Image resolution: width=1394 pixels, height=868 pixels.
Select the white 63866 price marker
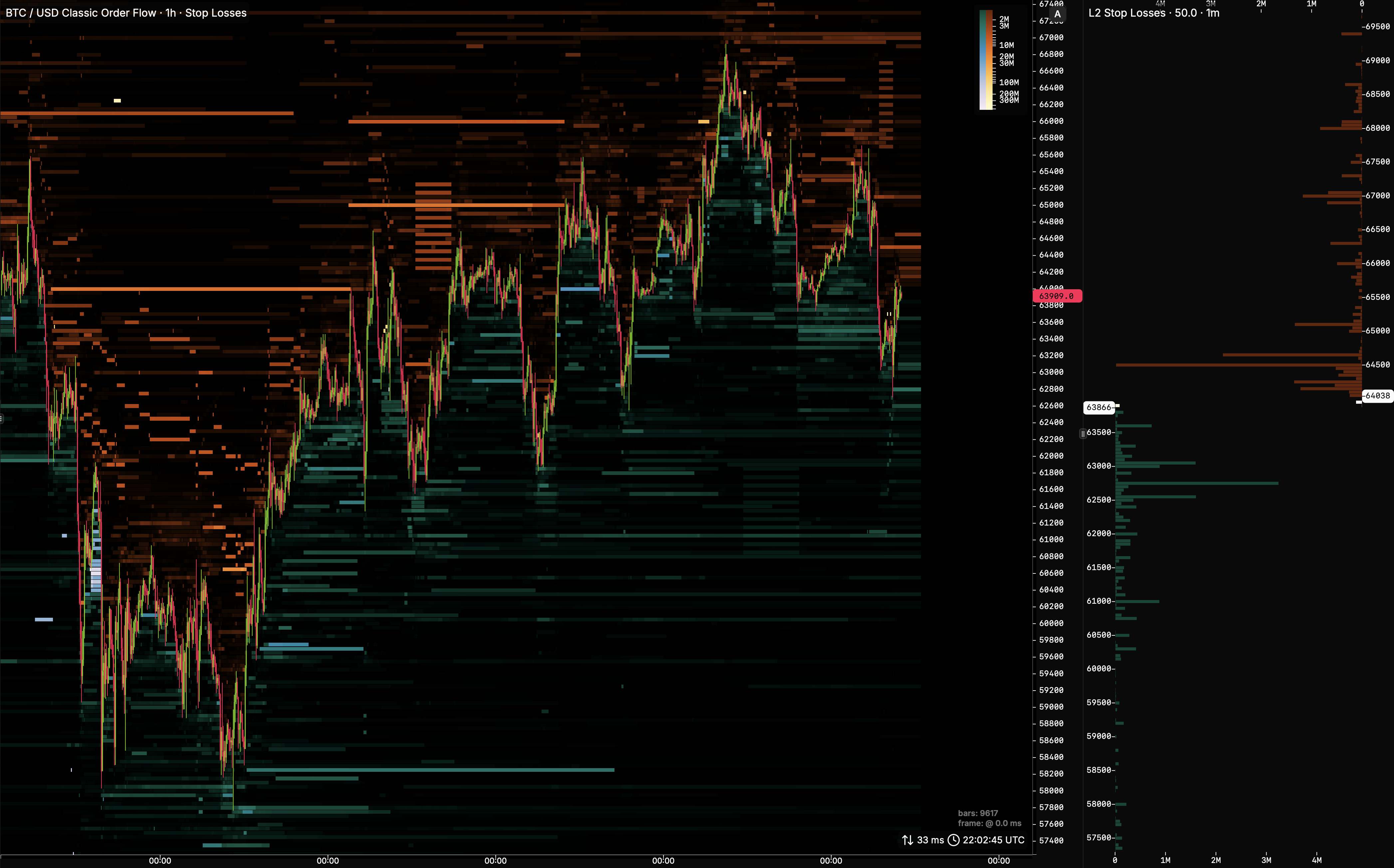1099,407
